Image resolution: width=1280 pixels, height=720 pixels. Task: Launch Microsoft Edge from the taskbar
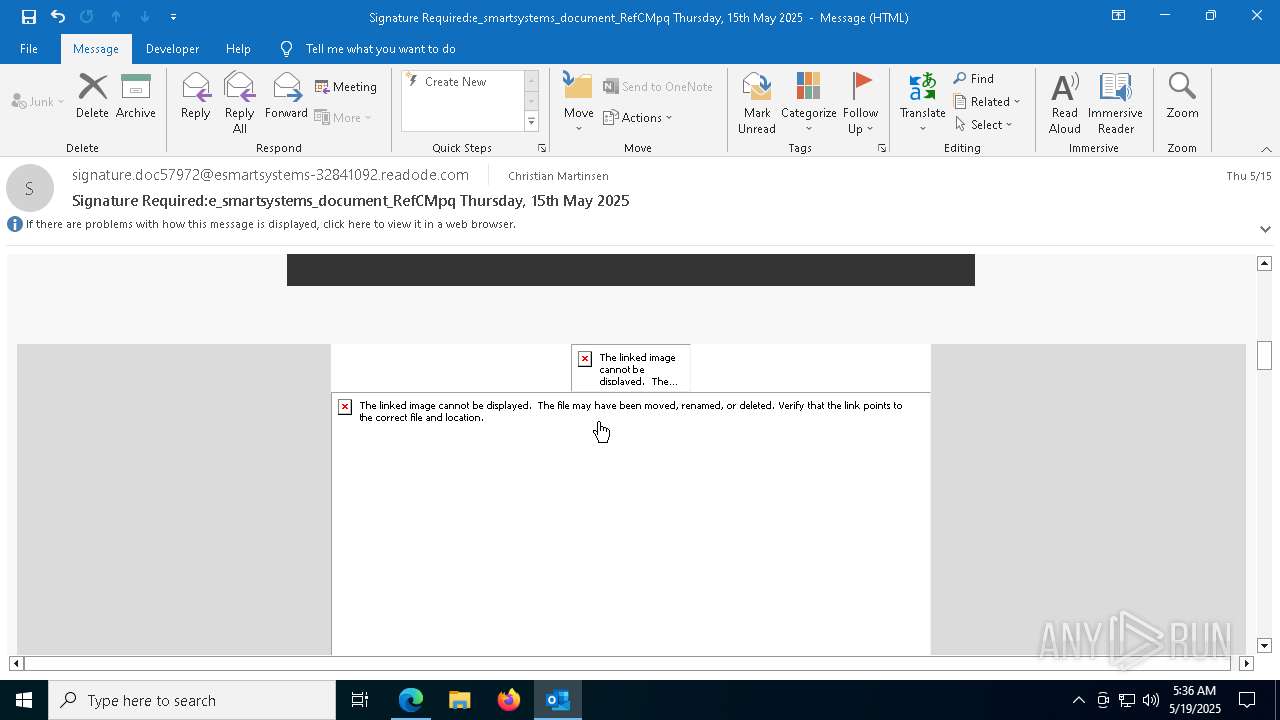coord(411,700)
